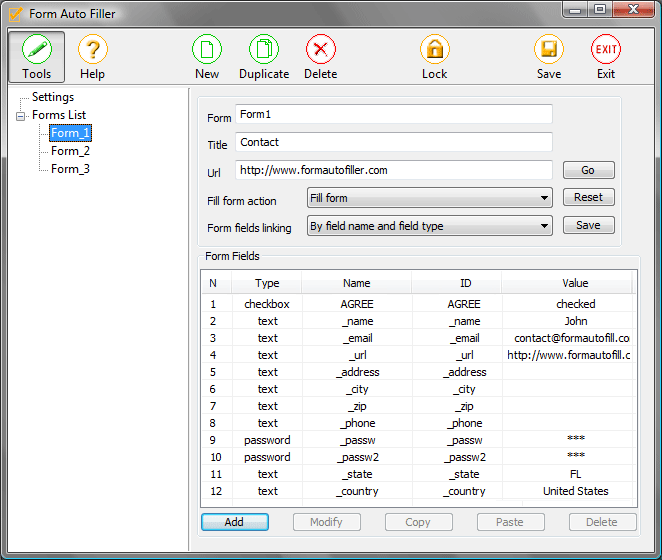The width and height of the screenshot is (662, 560).
Task: Click the Add field button
Action: (234, 522)
